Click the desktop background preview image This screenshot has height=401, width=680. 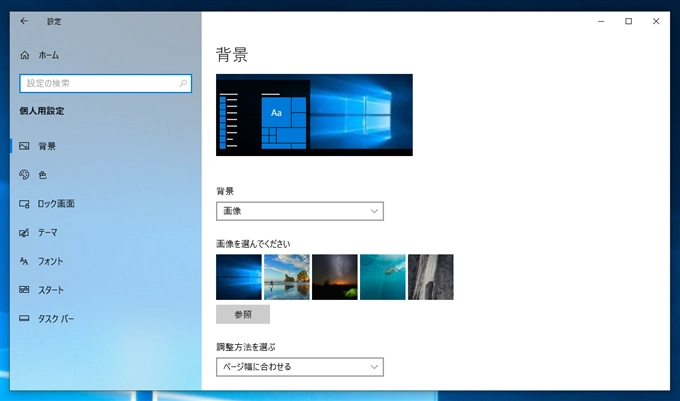(x=314, y=115)
